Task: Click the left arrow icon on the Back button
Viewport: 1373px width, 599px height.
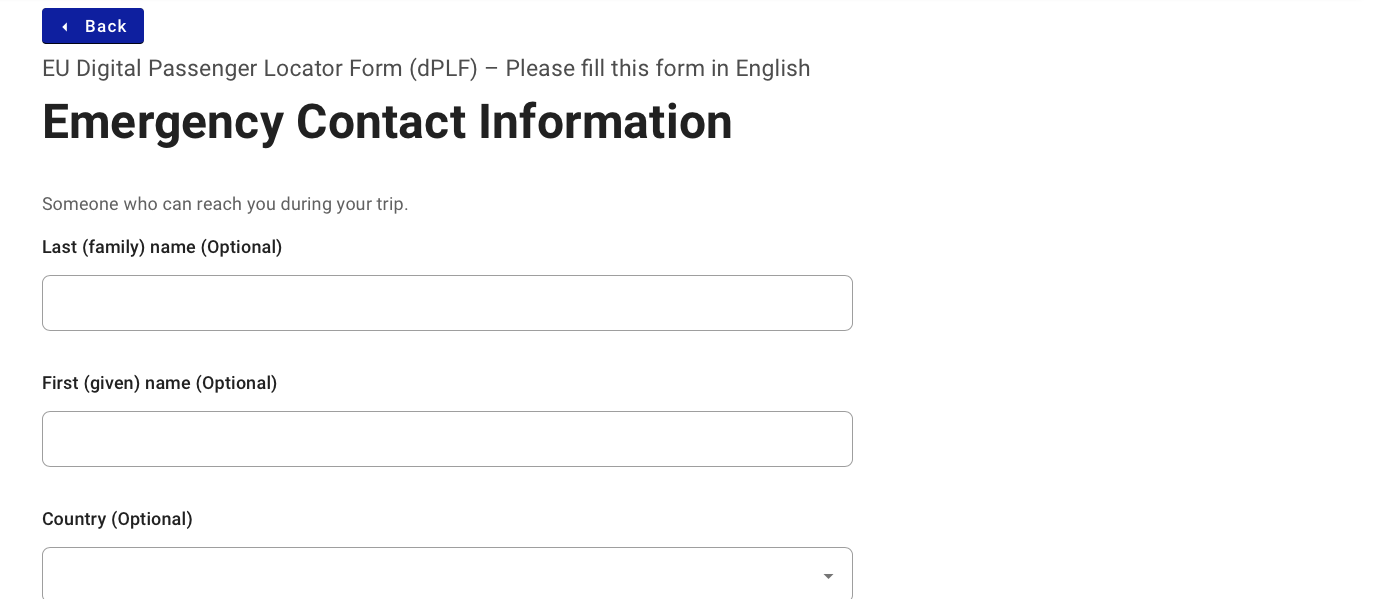Action: 65,26
